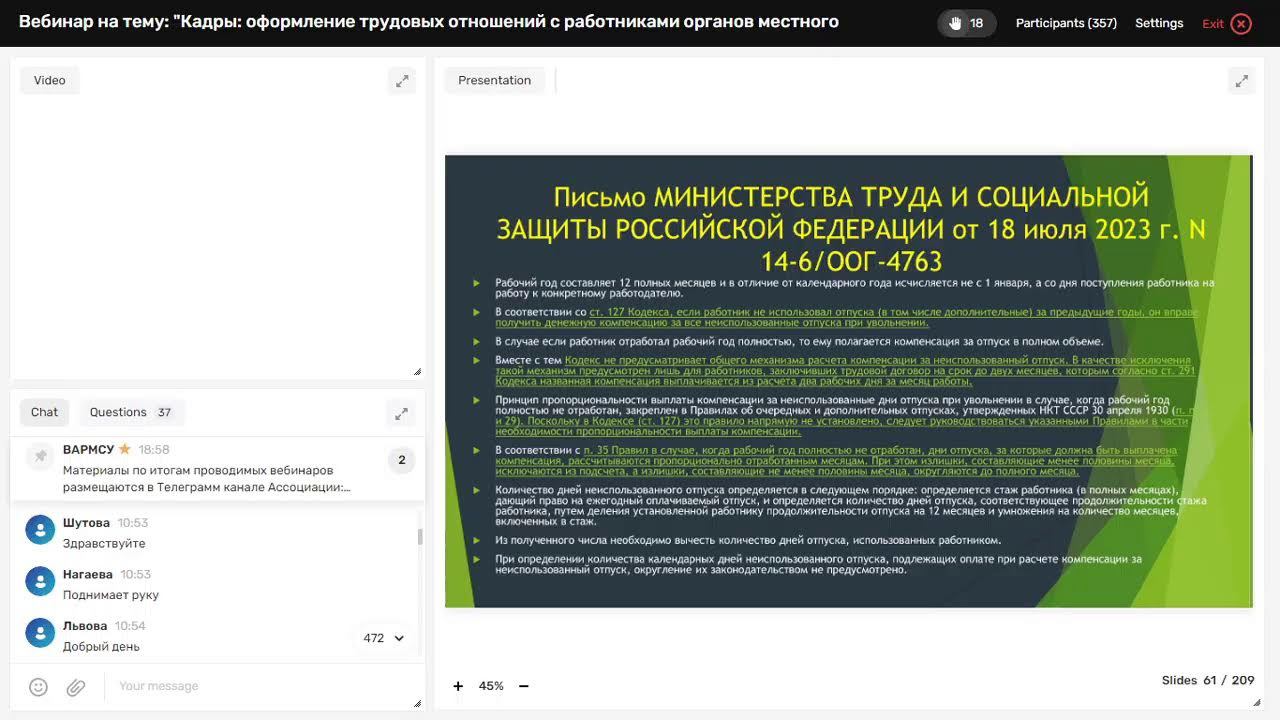Click the Presentation panel resize handle

pos(1256,702)
